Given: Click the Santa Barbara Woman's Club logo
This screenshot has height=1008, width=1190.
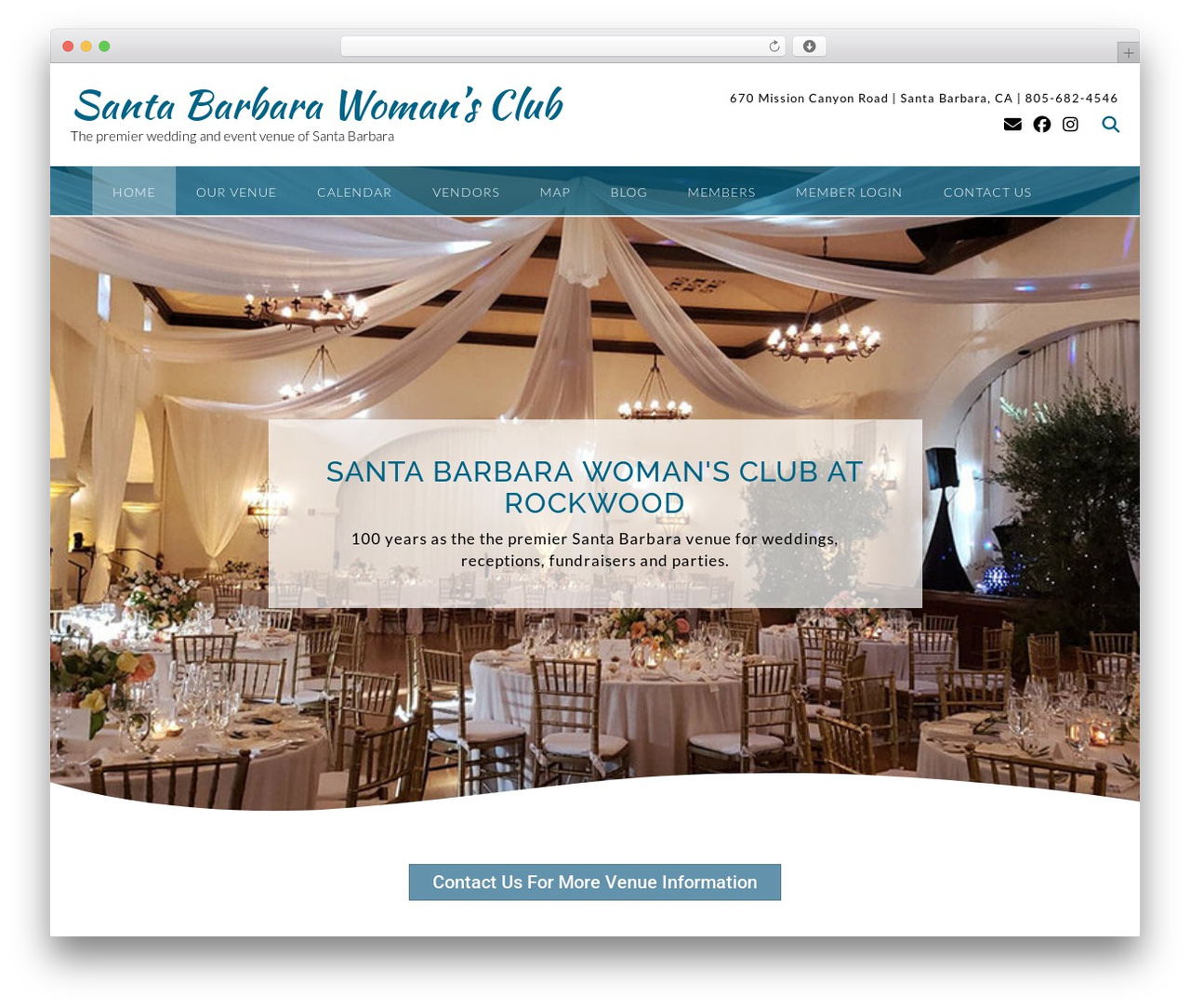Looking at the screenshot, I should [318, 105].
